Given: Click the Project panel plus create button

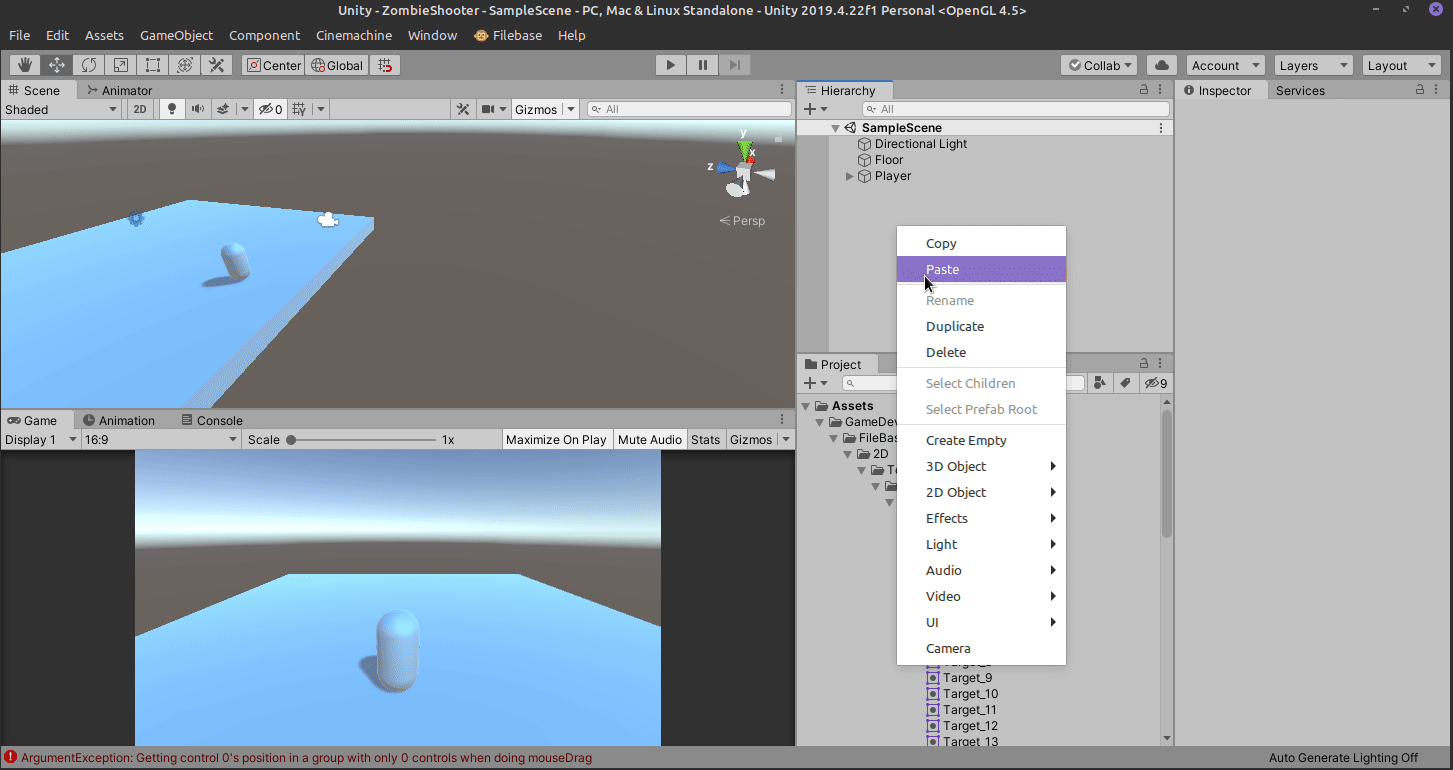Looking at the screenshot, I should [811, 383].
